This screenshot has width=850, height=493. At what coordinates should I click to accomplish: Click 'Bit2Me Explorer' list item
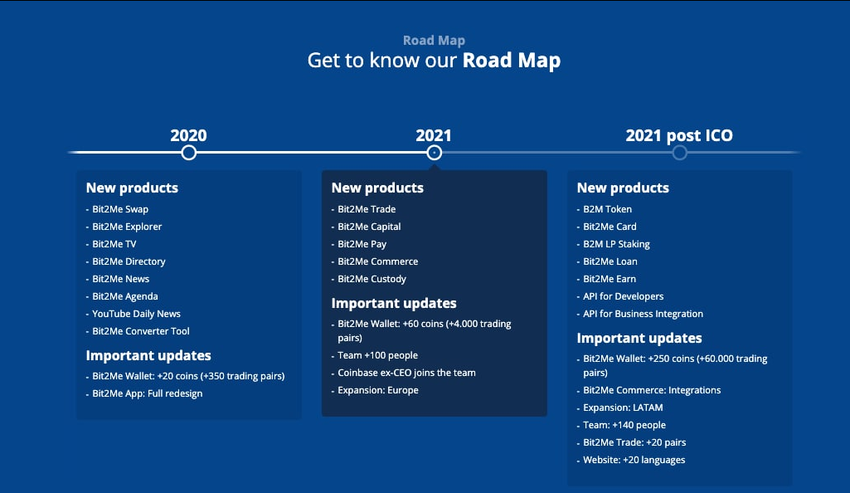click(127, 227)
